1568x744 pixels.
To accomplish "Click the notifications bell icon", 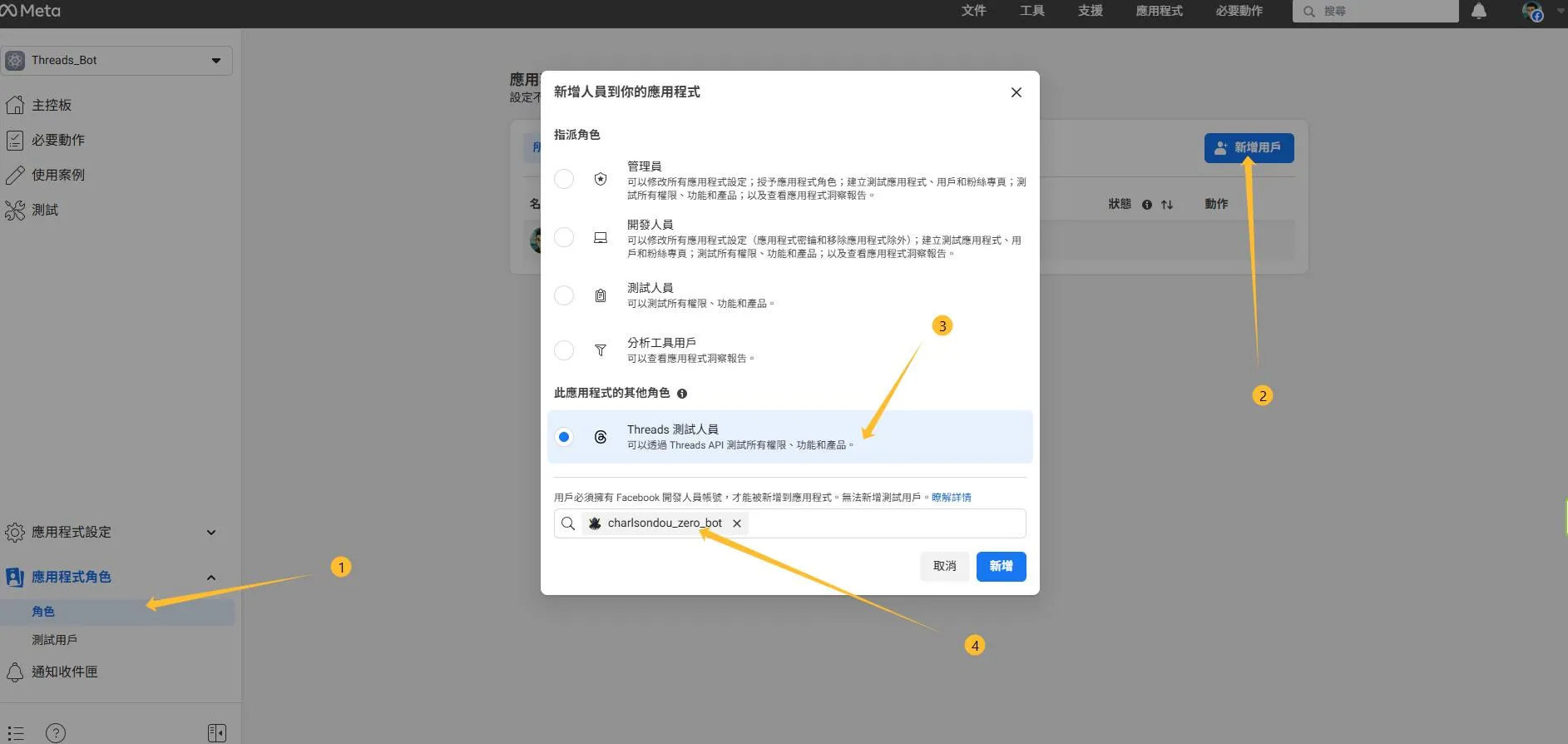I will pos(1478,12).
